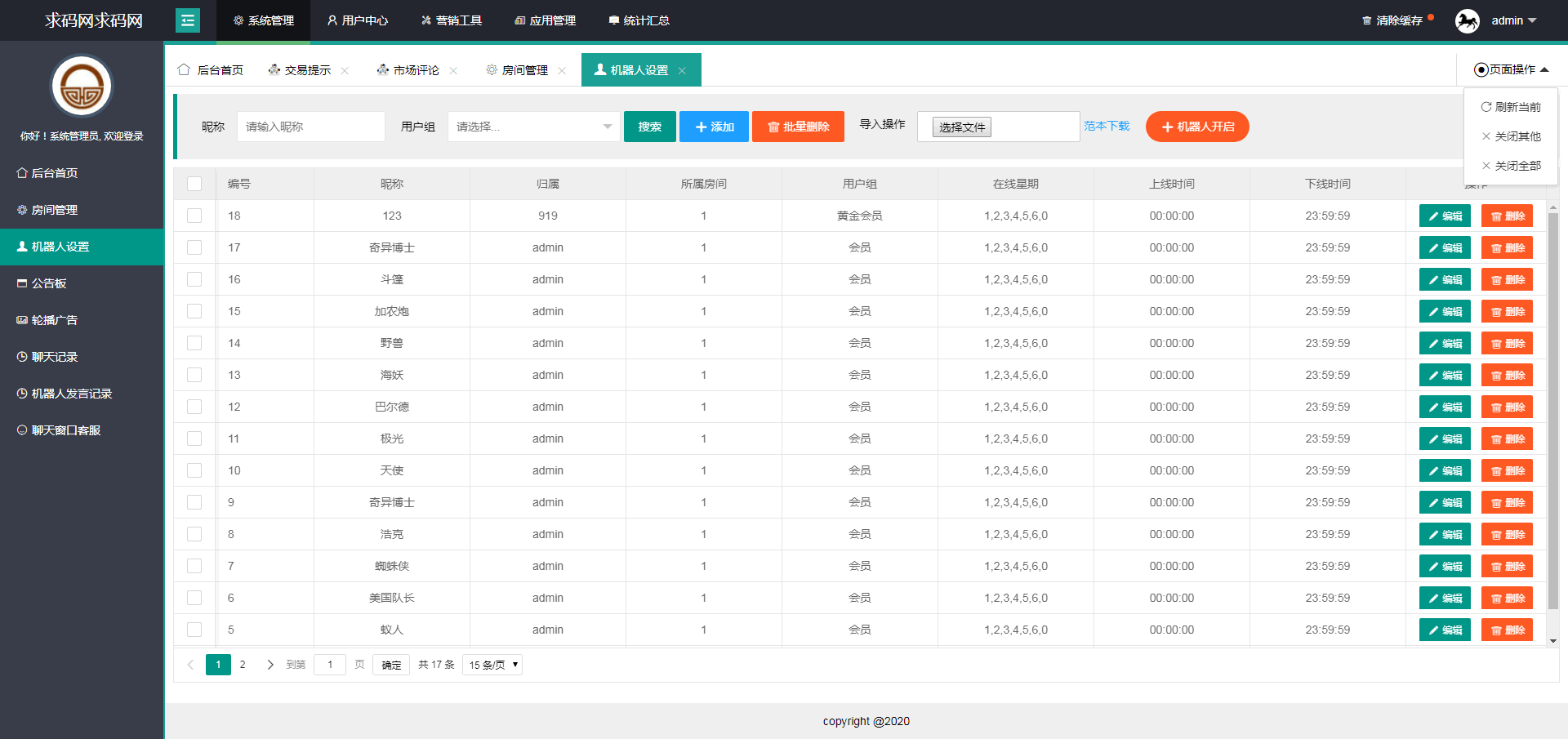Click the 范本下载 link
This screenshot has height=739, width=1568.
coord(1107,126)
